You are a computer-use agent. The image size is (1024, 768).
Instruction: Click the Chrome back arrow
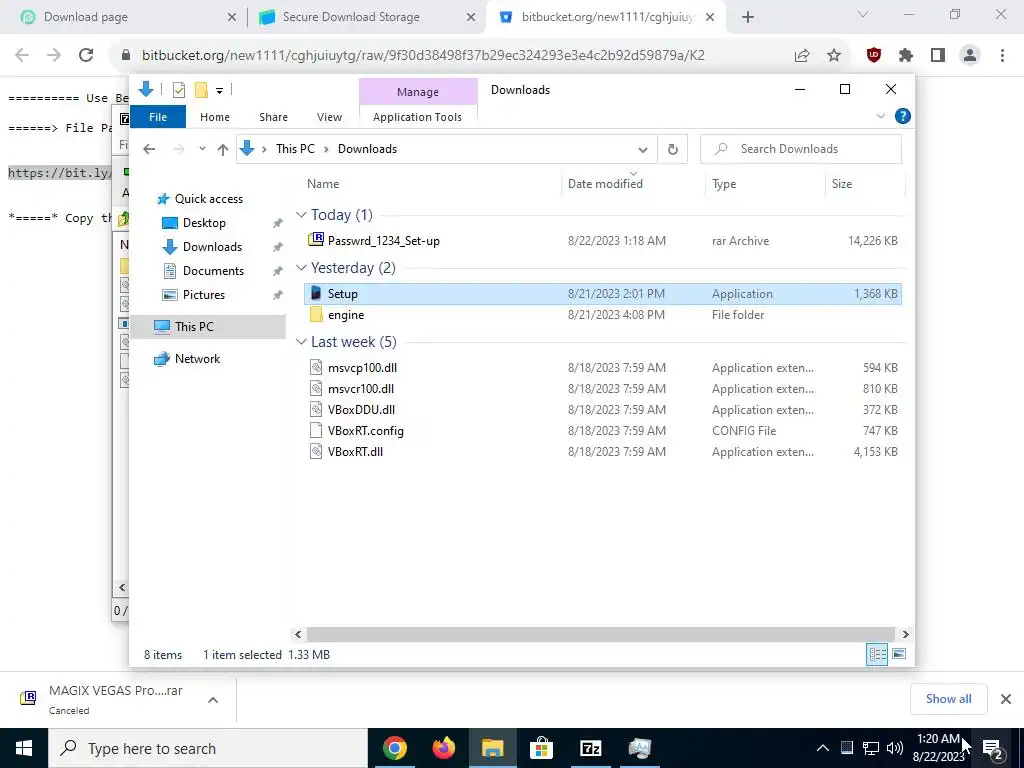click(22, 56)
